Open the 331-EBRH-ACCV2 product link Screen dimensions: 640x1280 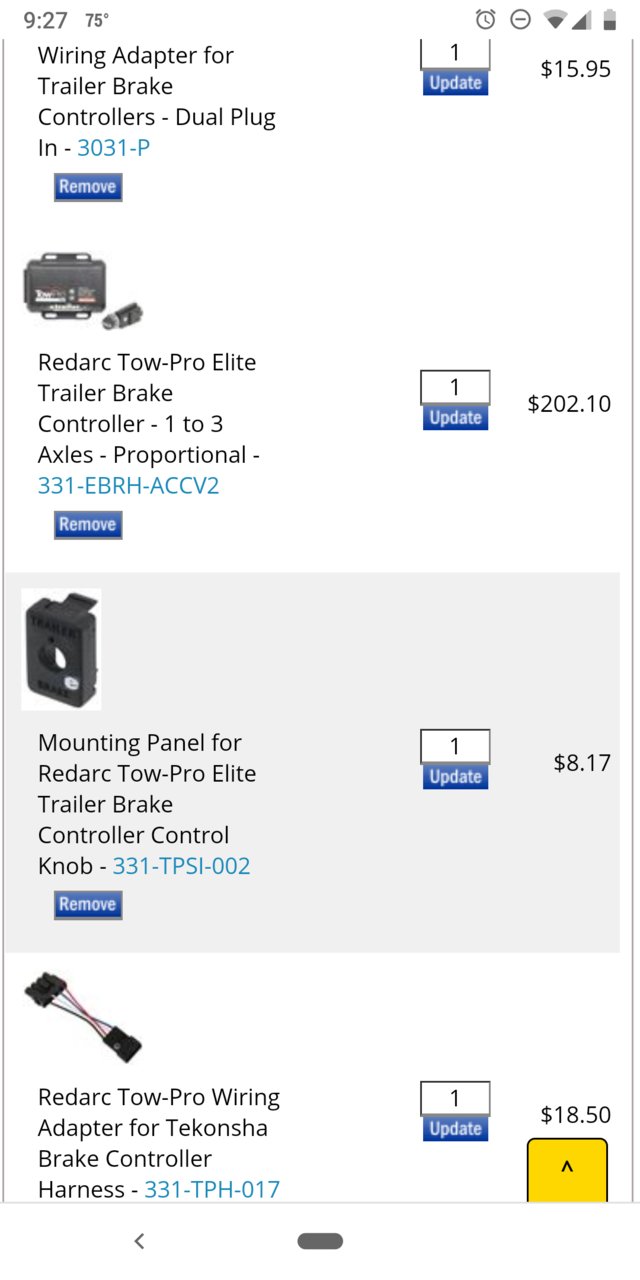pyautogui.click(x=128, y=486)
